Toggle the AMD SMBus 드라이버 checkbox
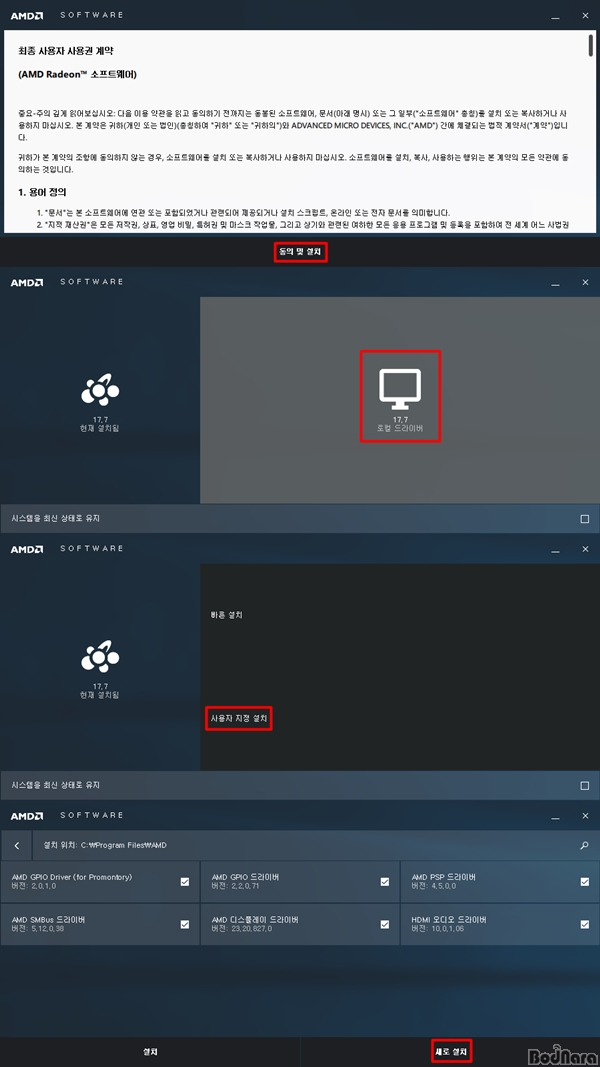 point(185,924)
